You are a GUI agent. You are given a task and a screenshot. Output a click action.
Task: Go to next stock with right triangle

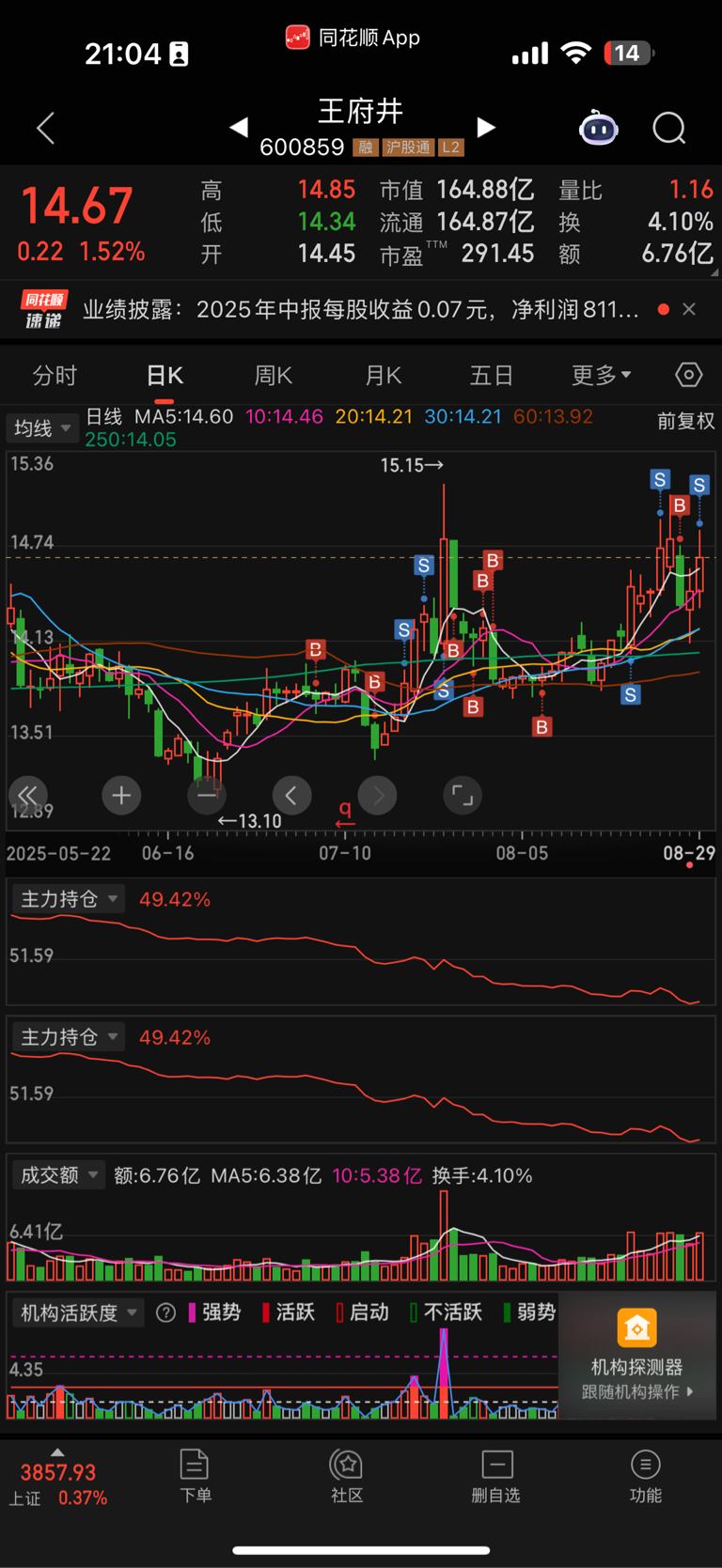[x=486, y=127]
